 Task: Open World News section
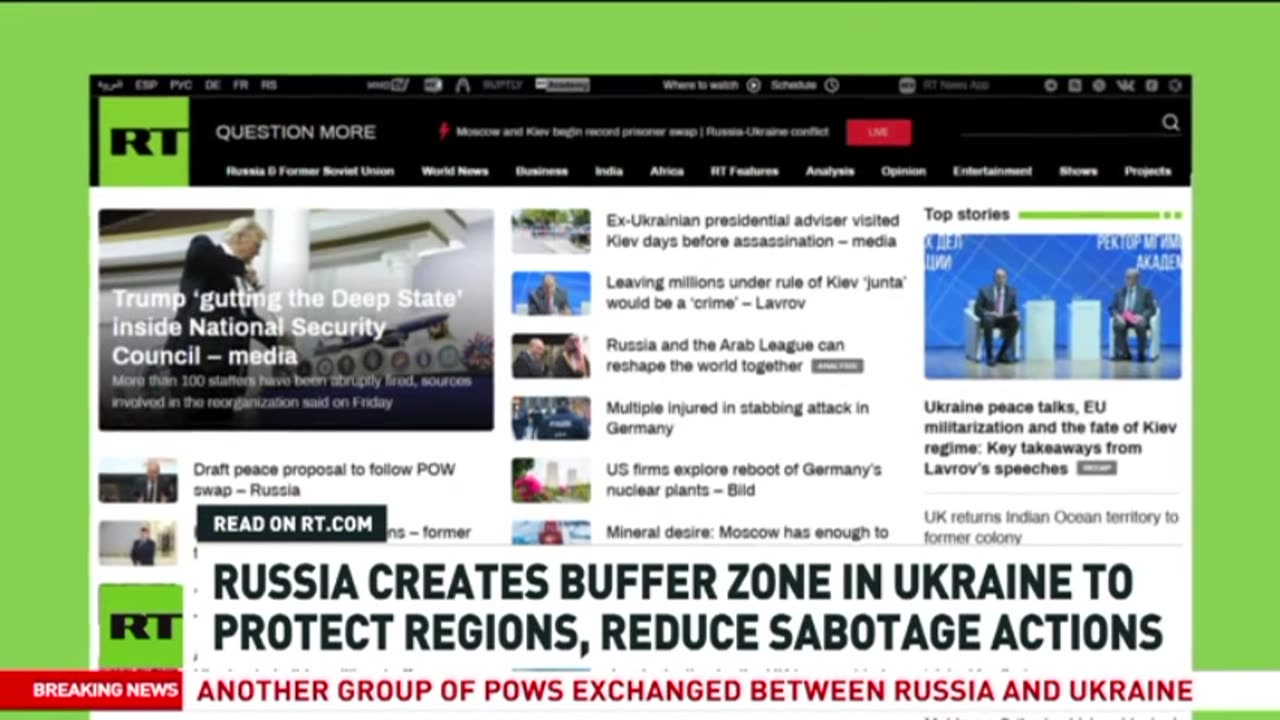(454, 171)
